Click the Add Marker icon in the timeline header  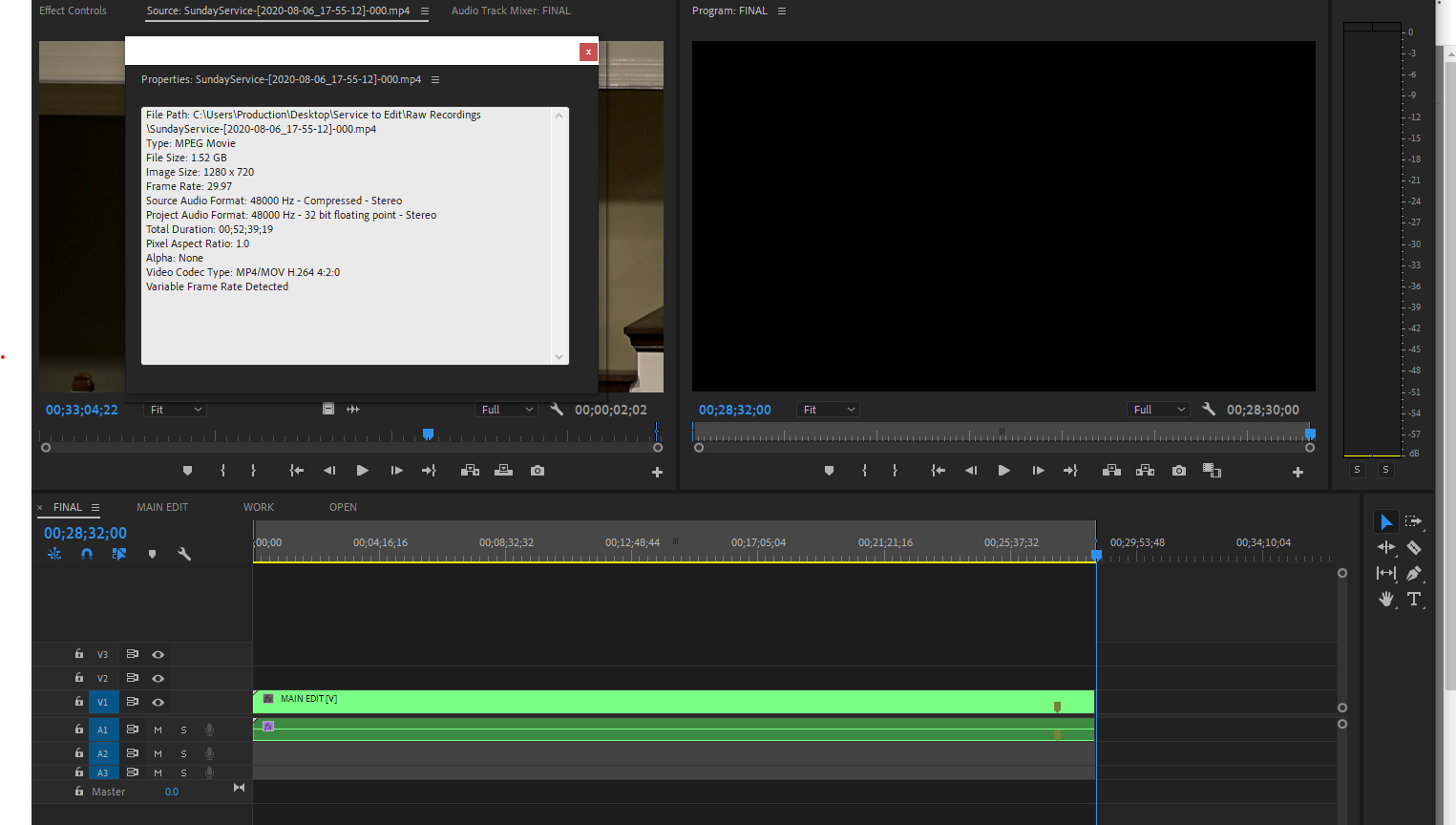tap(152, 553)
